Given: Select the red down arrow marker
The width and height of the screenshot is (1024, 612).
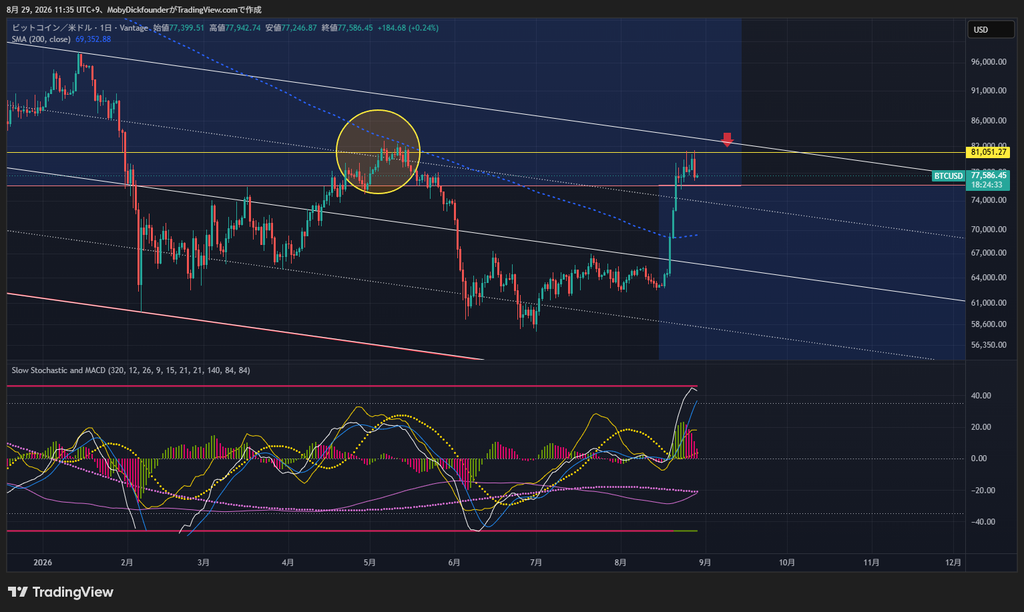Looking at the screenshot, I should coord(727,140).
